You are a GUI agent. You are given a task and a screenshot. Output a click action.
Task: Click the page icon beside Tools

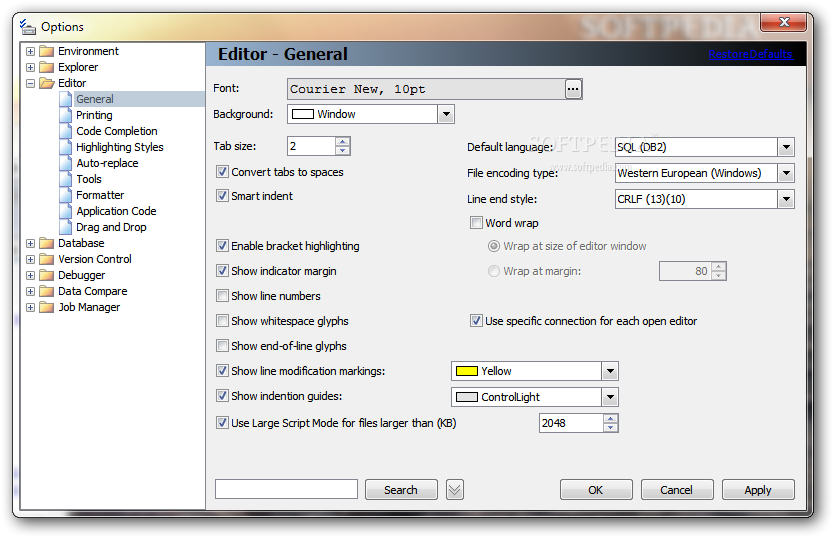pyautogui.click(x=66, y=179)
